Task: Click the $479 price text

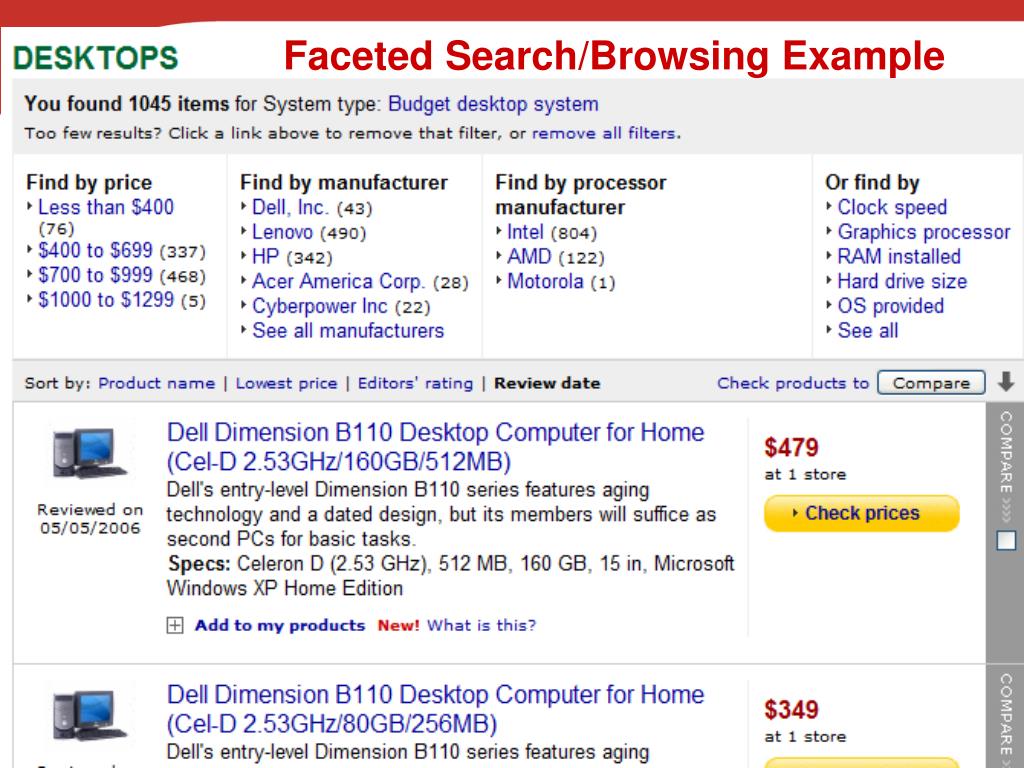Action: click(x=792, y=448)
